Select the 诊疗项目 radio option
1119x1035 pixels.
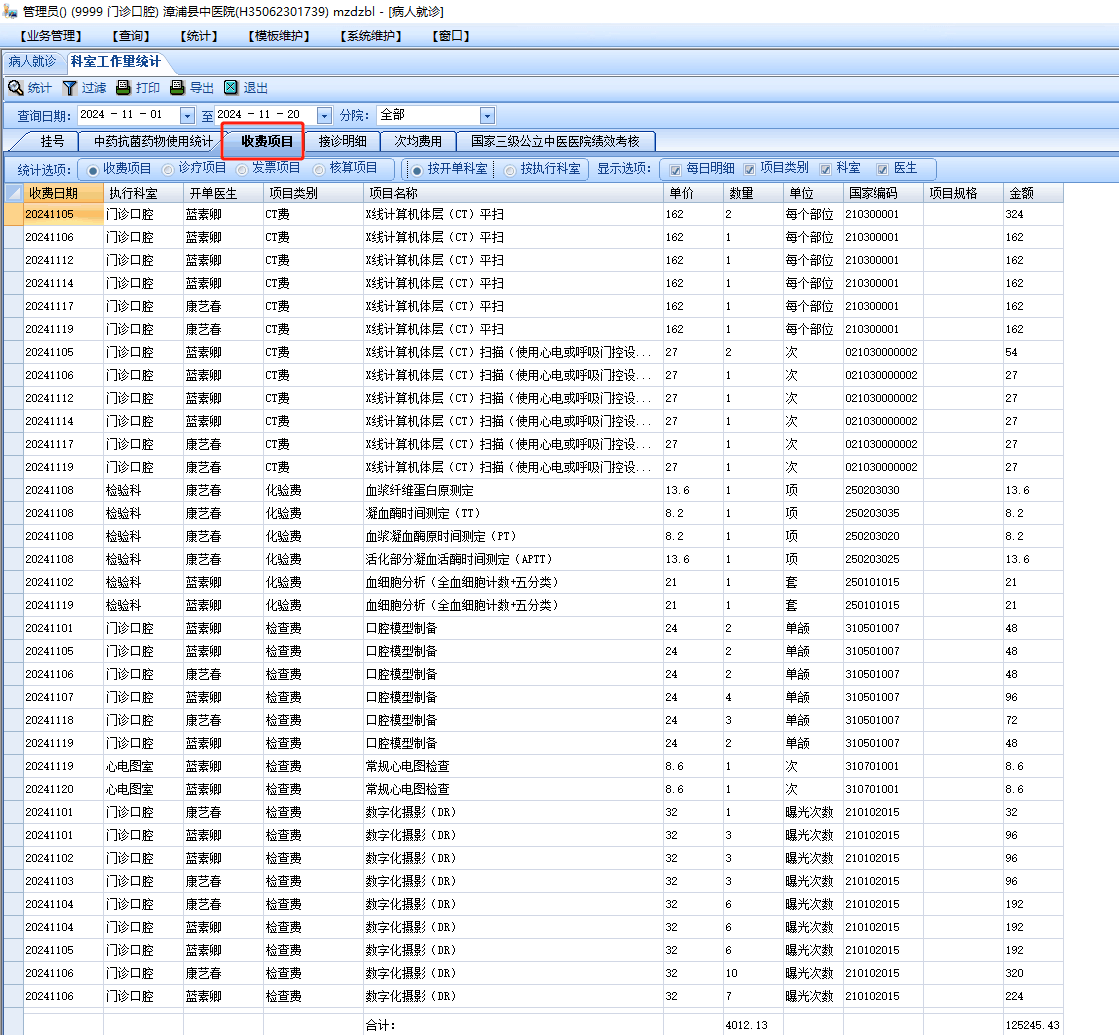(x=168, y=169)
